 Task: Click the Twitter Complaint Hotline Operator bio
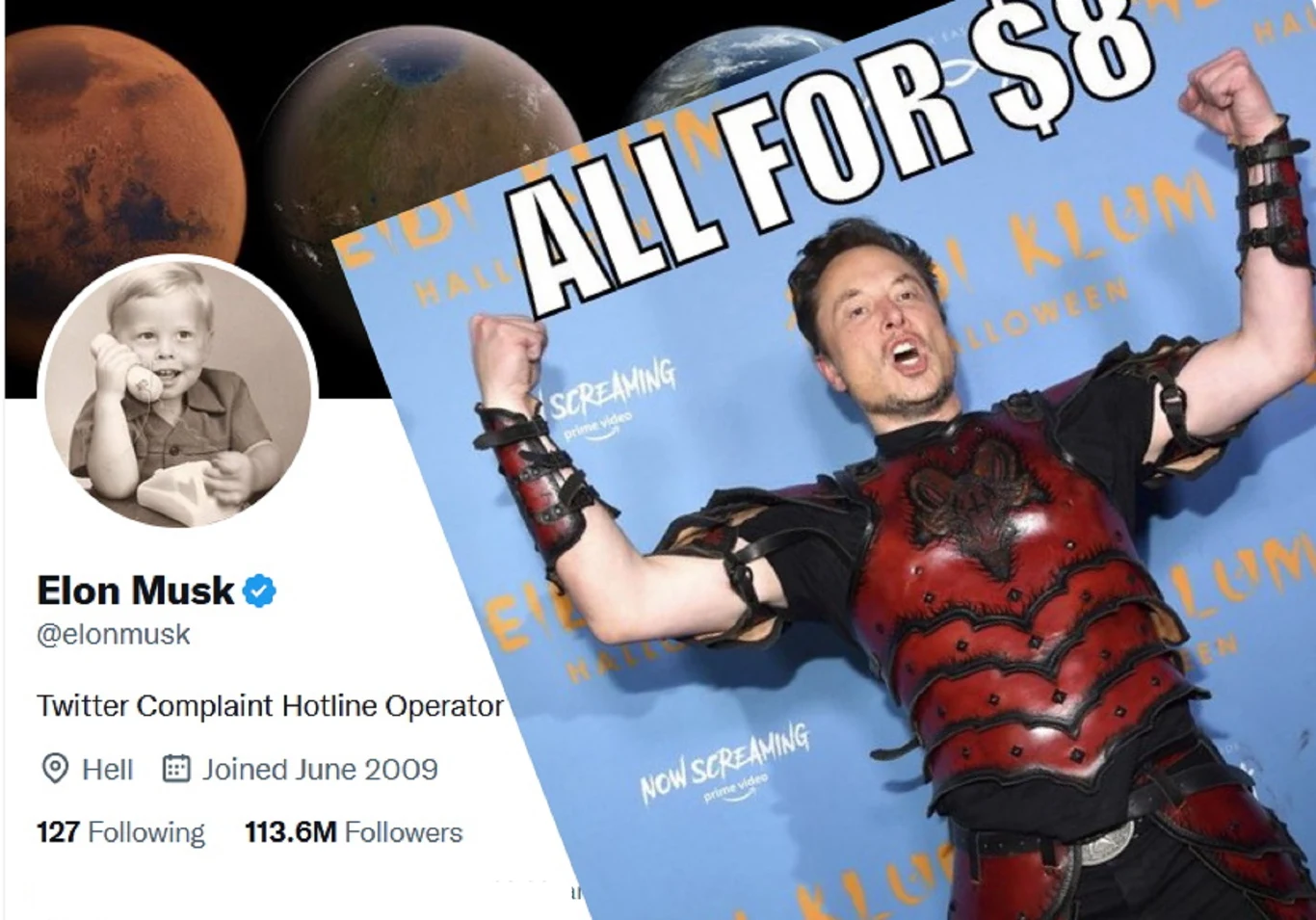coord(270,706)
